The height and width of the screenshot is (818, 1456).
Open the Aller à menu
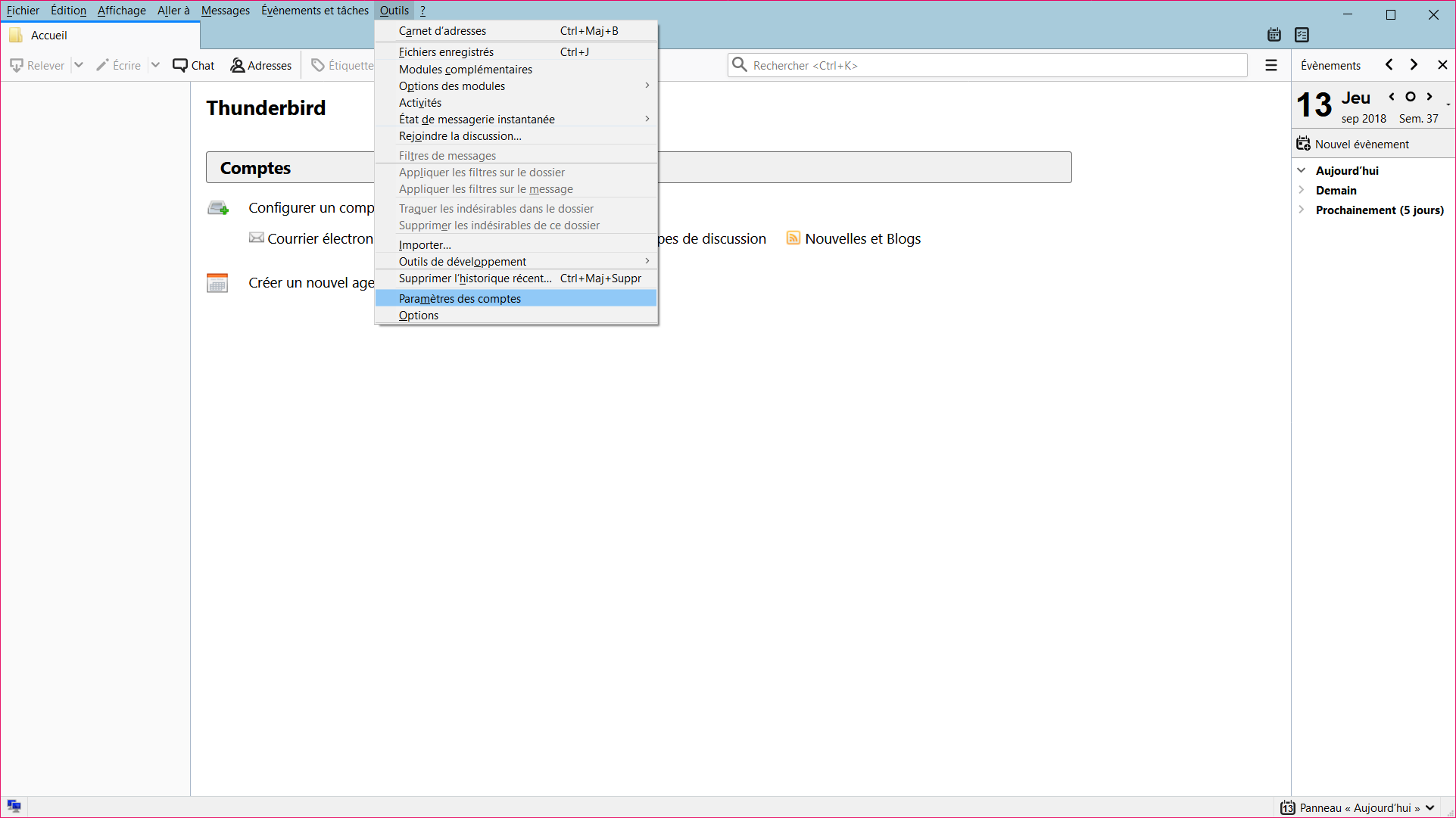(x=173, y=11)
